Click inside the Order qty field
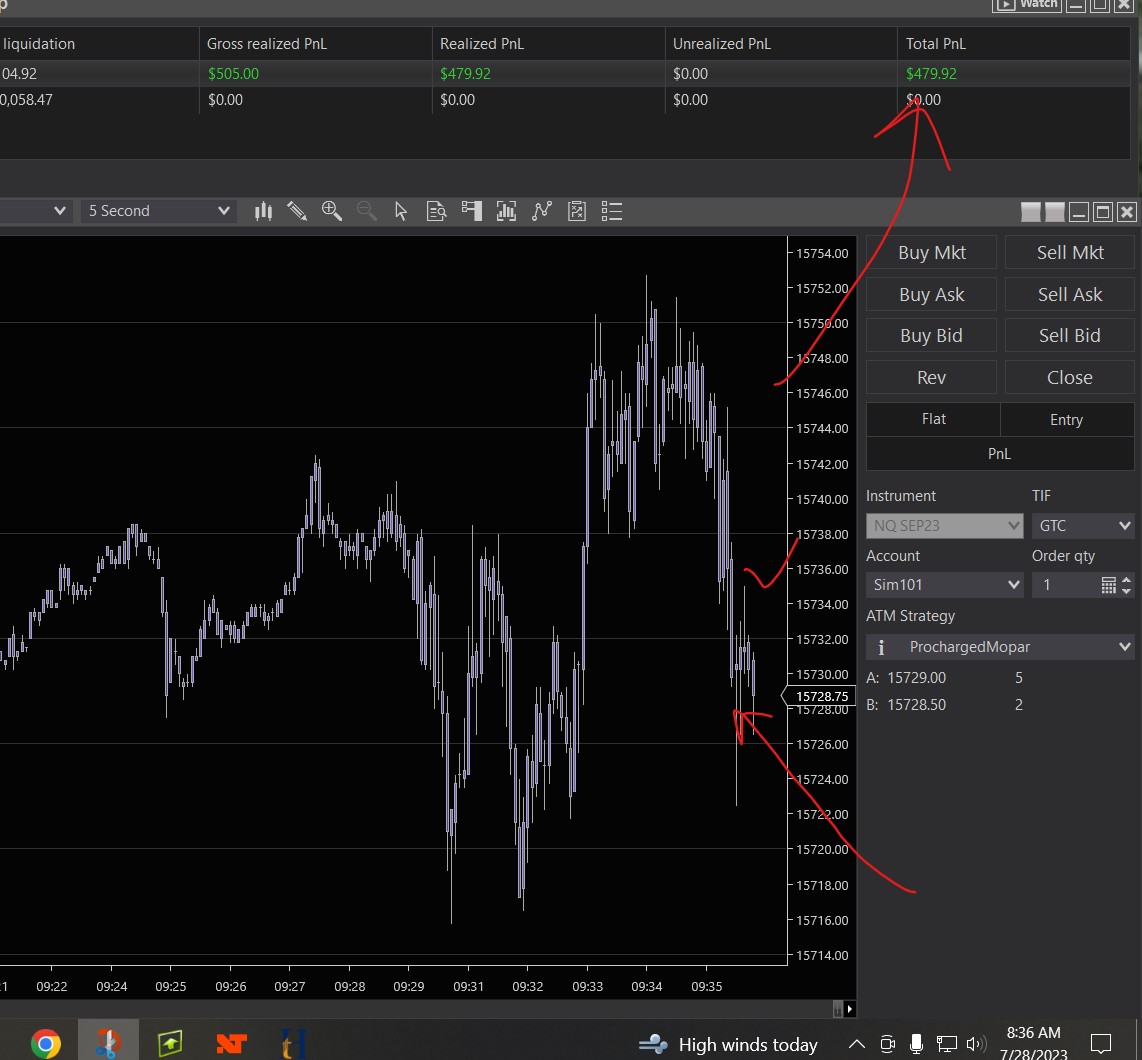Viewport: 1142px width, 1060px height. pos(1064,585)
